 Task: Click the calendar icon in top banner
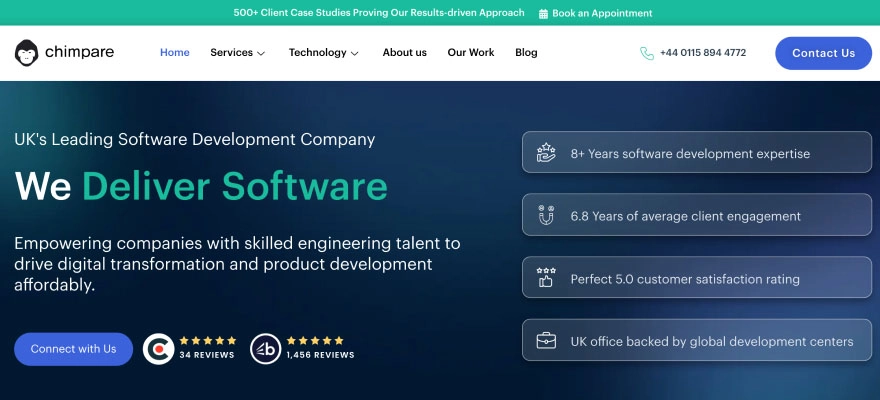pyautogui.click(x=543, y=14)
